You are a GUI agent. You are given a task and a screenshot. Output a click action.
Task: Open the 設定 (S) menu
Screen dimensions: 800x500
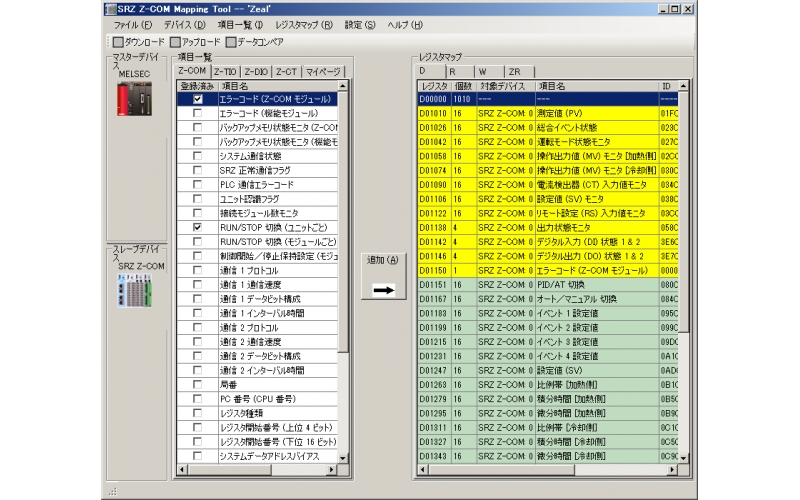pyautogui.click(x=360, y=25)
